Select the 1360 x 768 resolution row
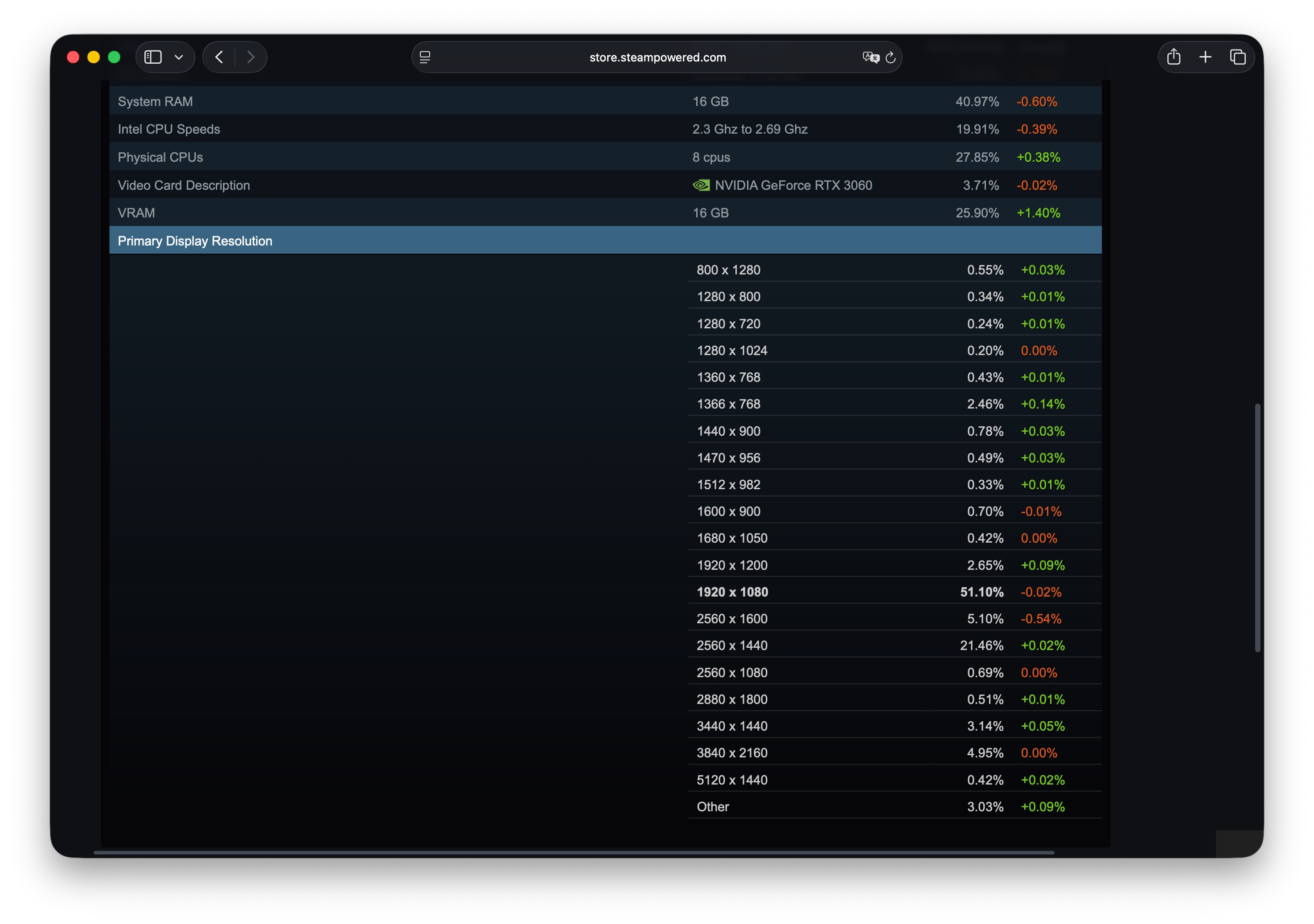The width and height of the screenshot is (1314, 924). [x=895, y=377]
